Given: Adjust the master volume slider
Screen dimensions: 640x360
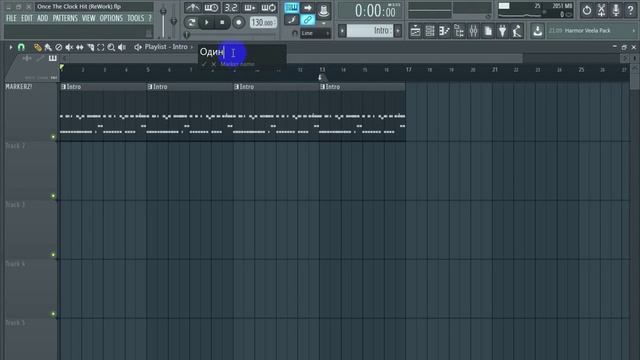Looking at the screenshot, I should (x=163, y=22).
